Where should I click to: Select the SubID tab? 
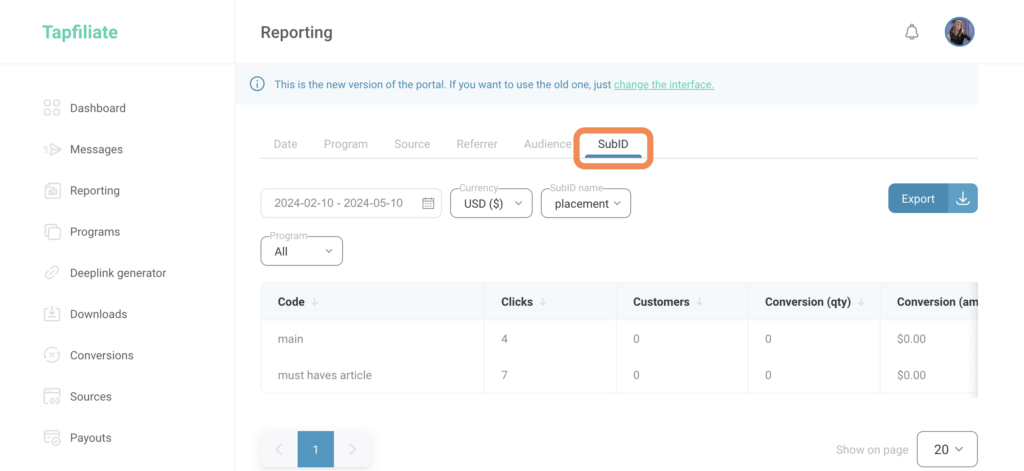tap(613, 144)
